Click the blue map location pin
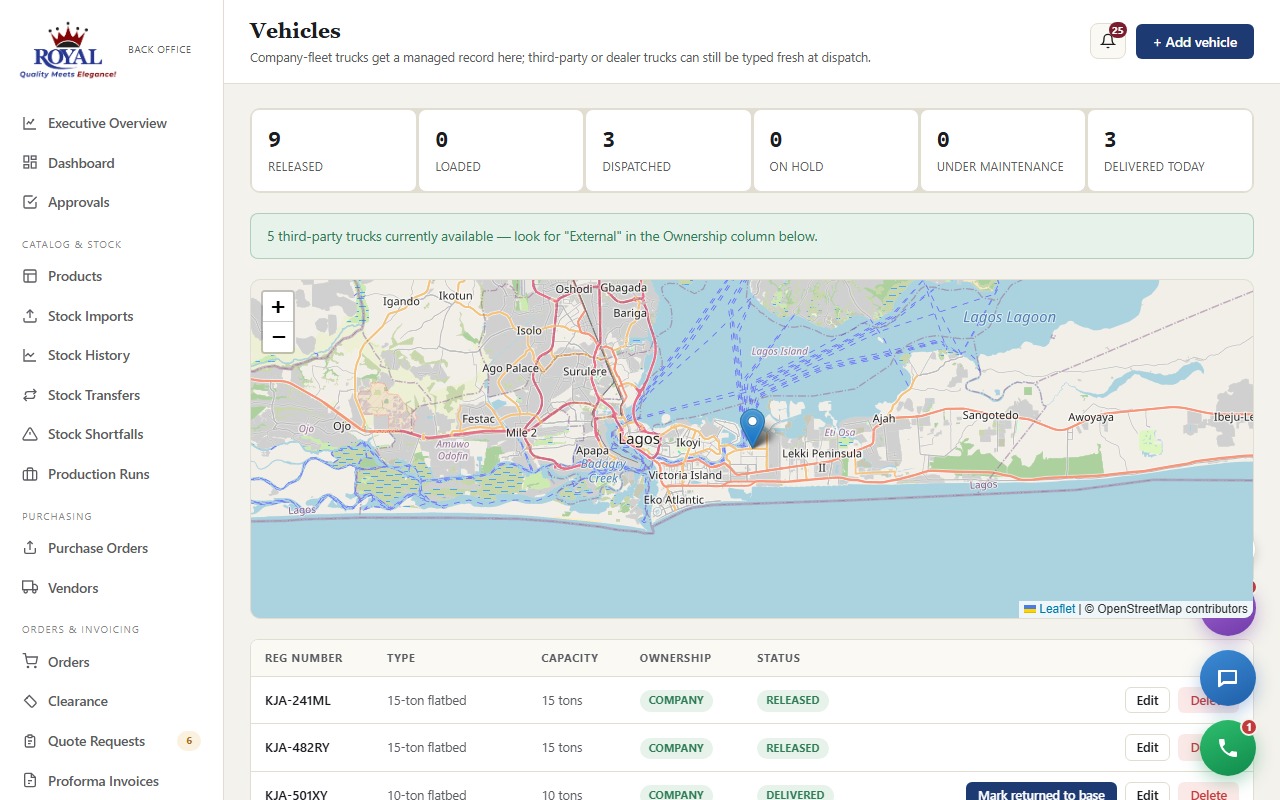This screenshot has width=1280, height=800. click(752, 428)
